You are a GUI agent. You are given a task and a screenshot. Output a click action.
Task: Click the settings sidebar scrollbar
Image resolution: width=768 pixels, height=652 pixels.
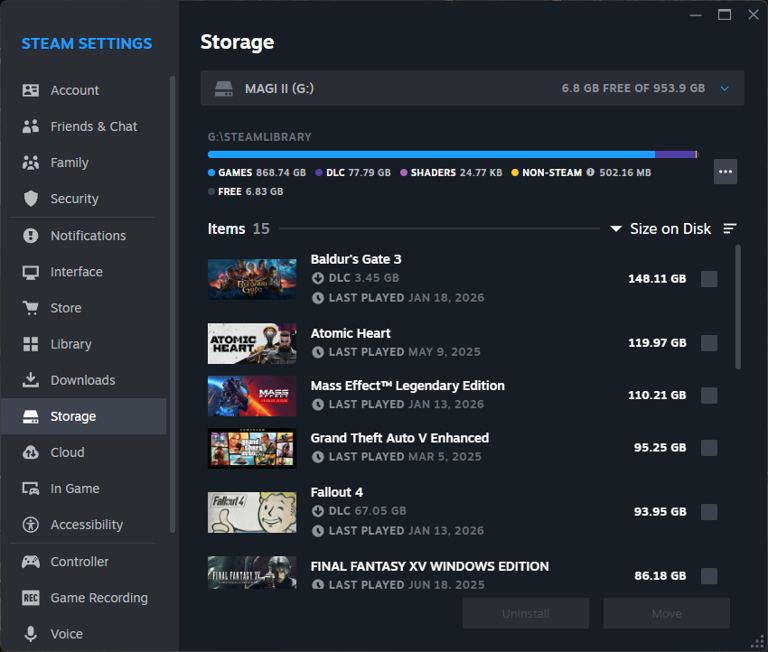[172, 304]
